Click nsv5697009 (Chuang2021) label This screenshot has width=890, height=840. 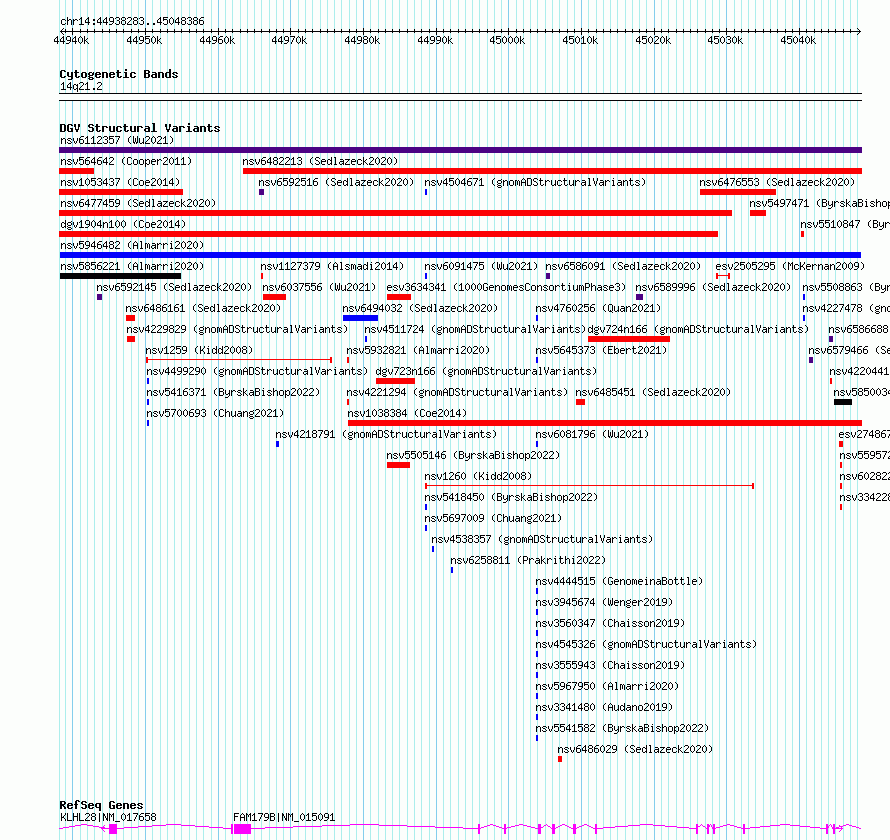tap(493, 518)
